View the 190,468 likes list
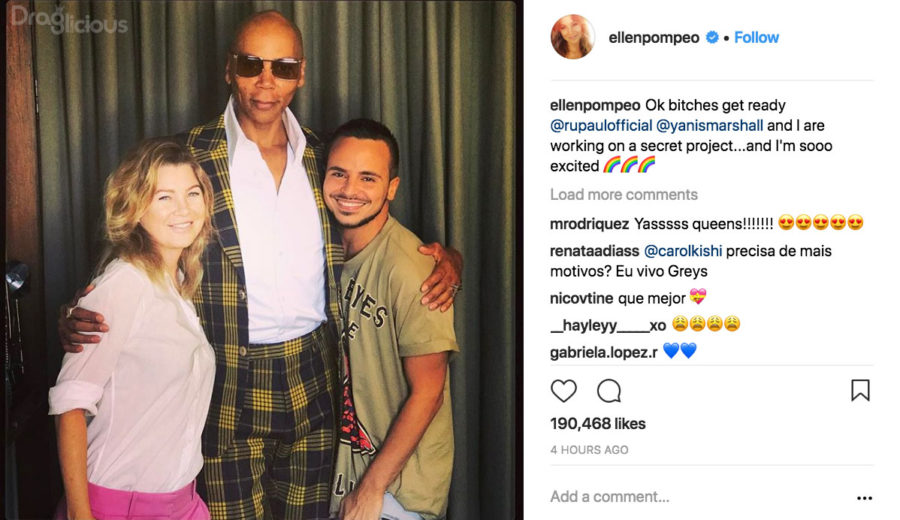Viewport: 900px width, 520px height. click(598, 424)
